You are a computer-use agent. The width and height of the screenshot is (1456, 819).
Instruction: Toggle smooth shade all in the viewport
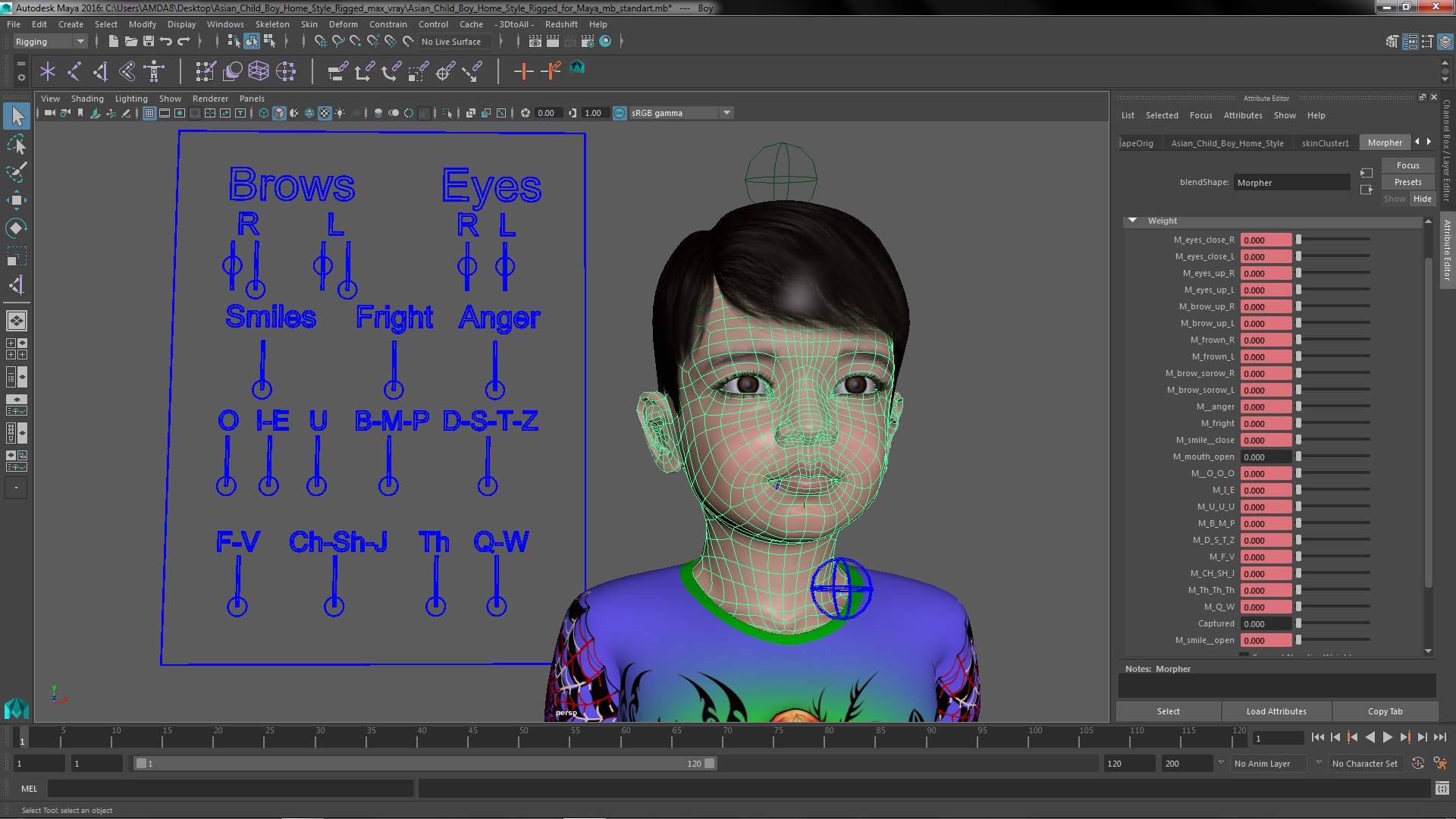tap(279, 113)
